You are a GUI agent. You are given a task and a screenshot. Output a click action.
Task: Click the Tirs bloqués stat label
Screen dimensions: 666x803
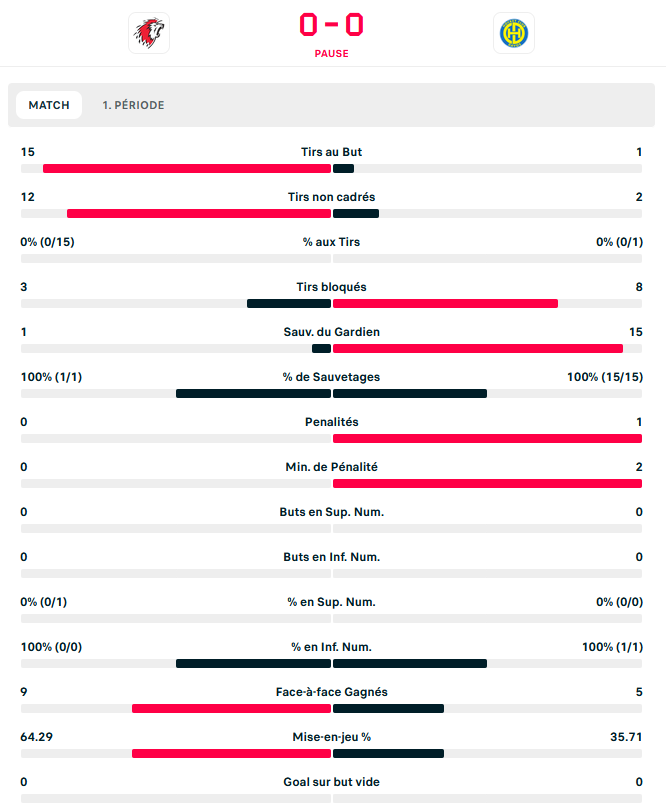pyautogui.click(x=331, y=287)
